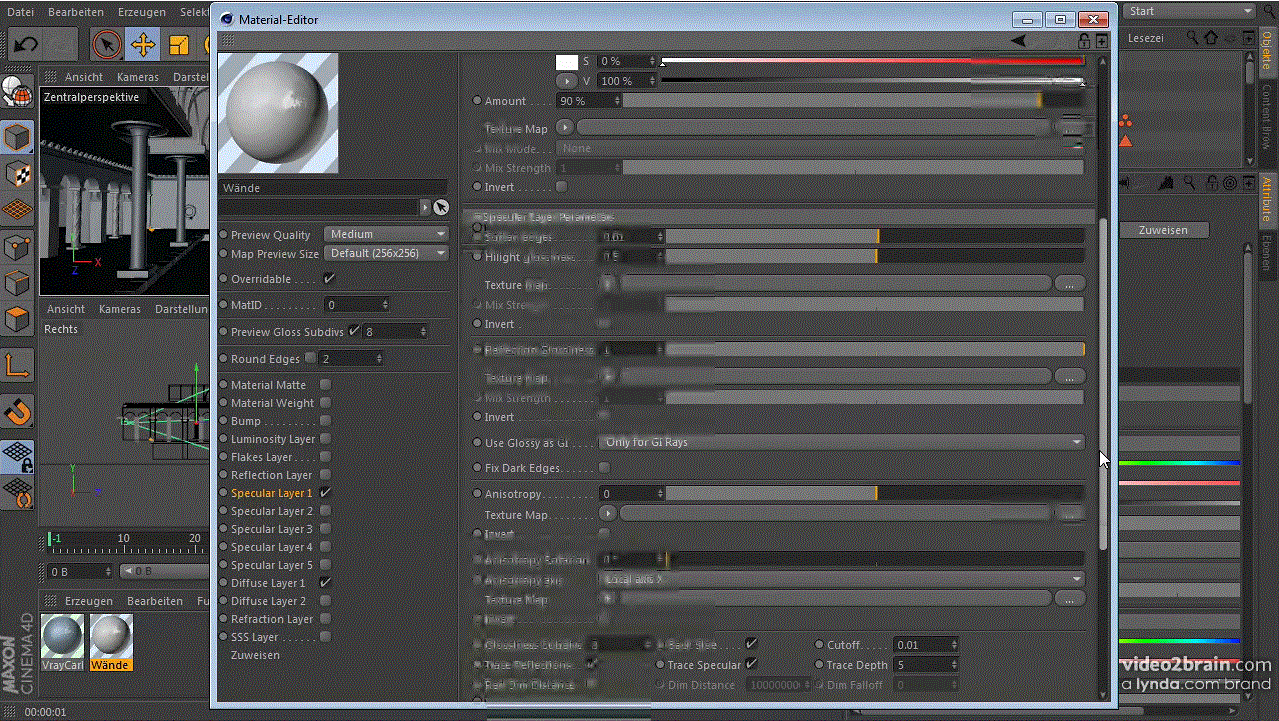Click the make editable icon in left palette
The height and width of the screenshot is (721, 1279).
(x=17, y=93)
